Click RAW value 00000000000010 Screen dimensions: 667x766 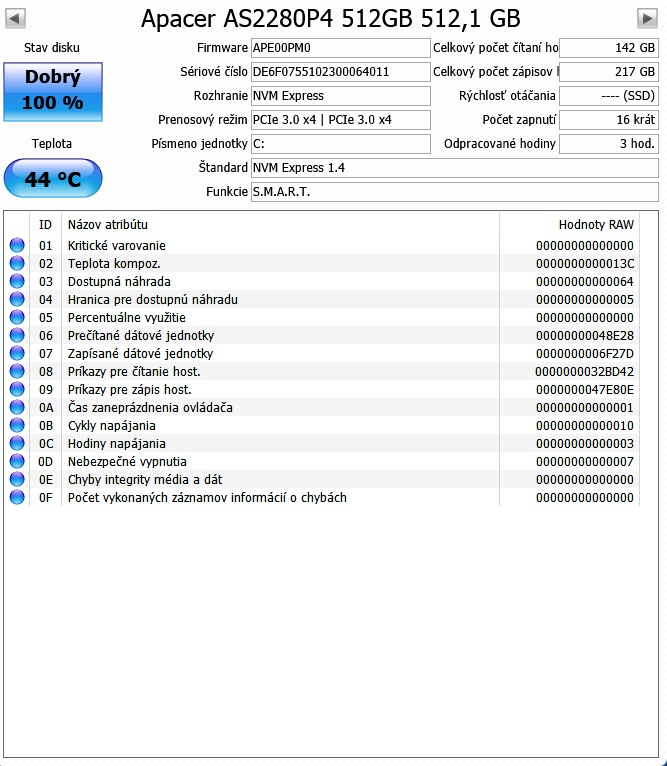click(585, 426)
